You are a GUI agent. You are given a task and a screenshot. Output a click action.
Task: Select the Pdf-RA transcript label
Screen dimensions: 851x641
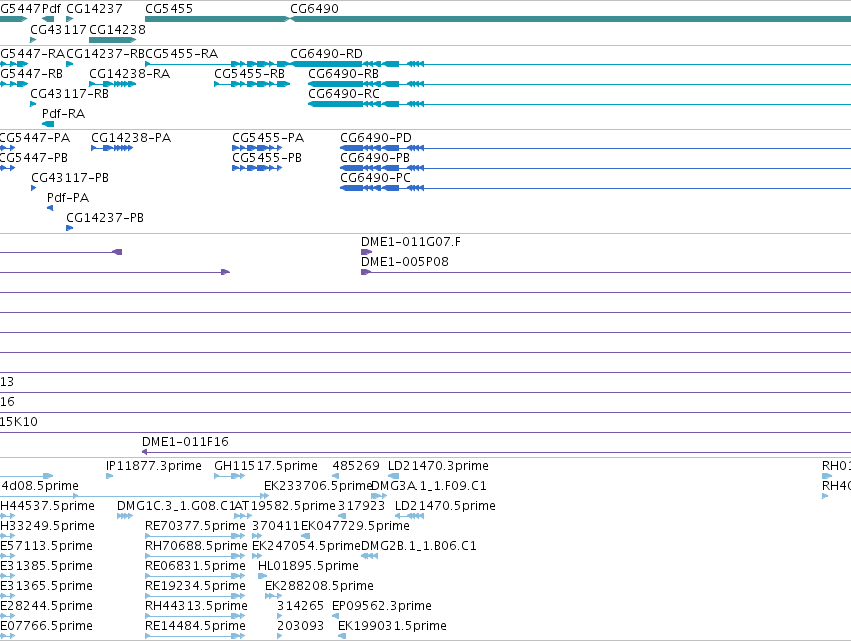click(63, 114)
